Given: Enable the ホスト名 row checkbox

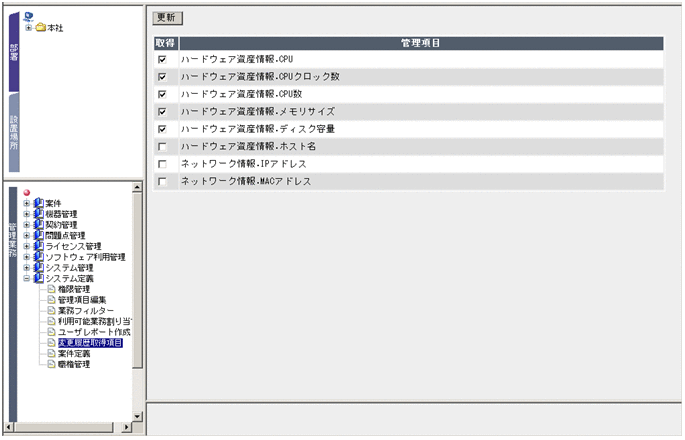Looking at the screenshot, I should click(x=162, y=147).
